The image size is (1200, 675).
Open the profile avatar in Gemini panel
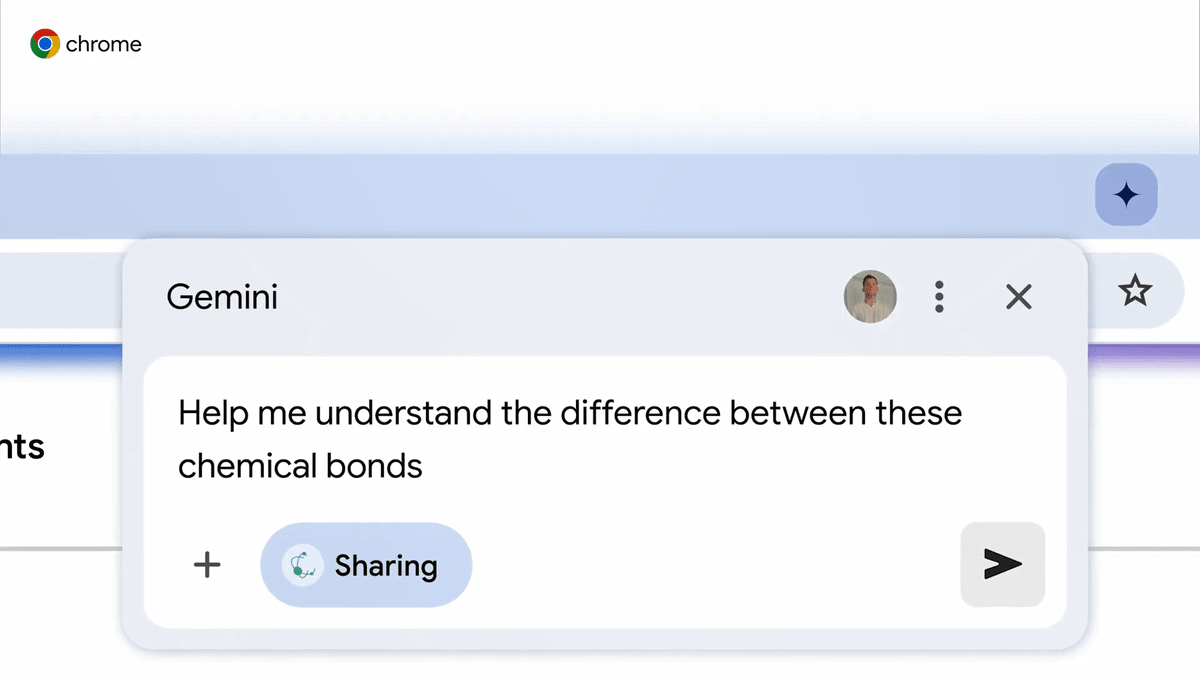(870, 297)
